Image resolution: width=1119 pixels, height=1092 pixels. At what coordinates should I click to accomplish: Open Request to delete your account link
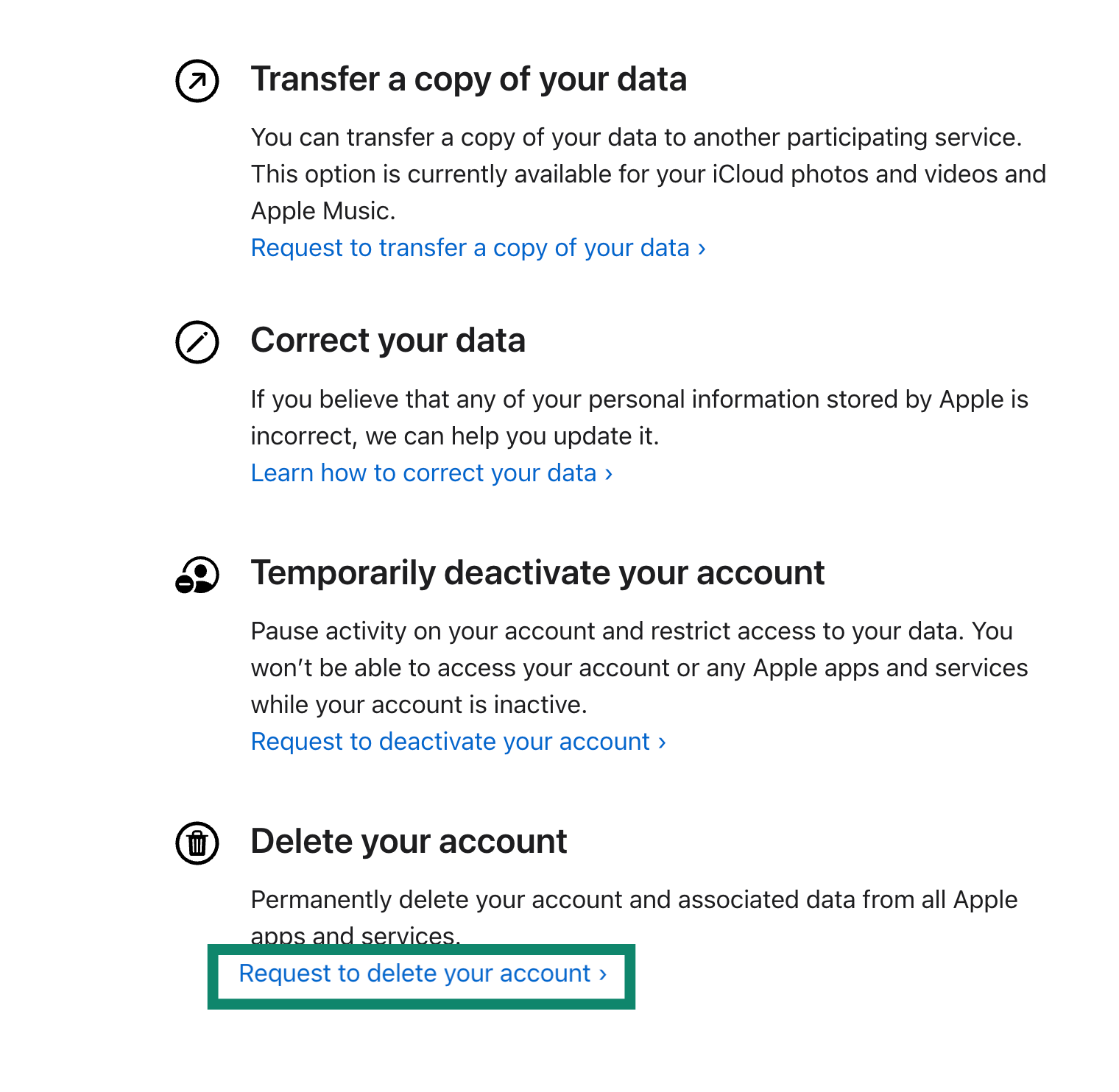(x=414, y=974)
